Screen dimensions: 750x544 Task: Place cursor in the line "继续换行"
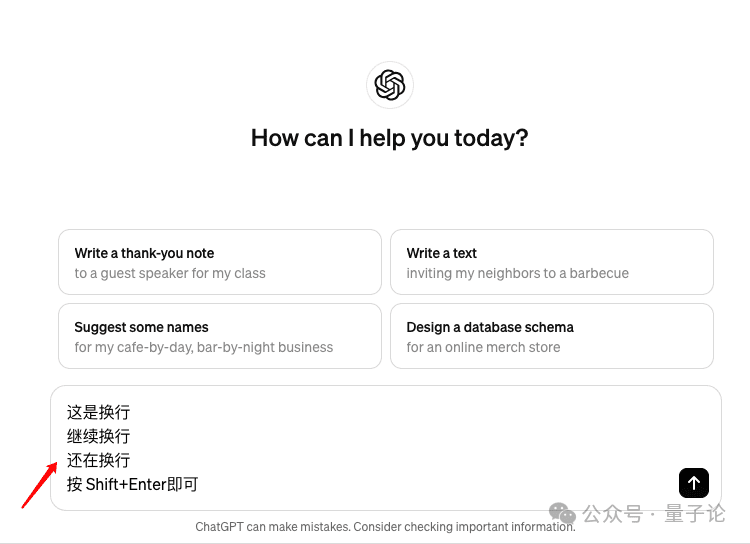click(99, 436)
